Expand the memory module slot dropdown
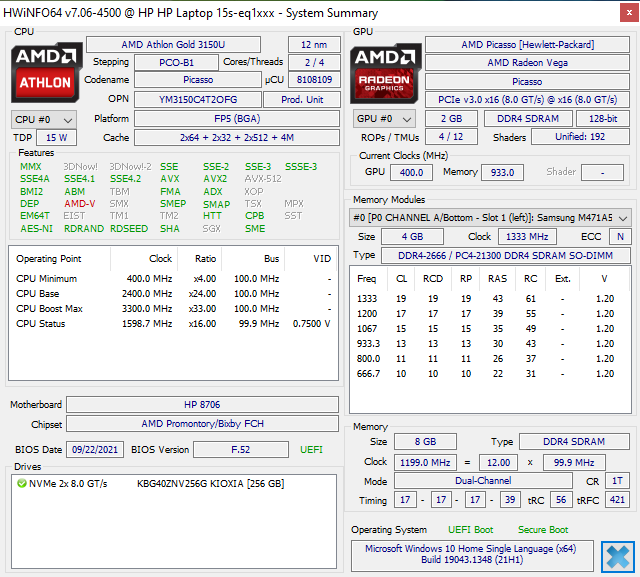This screenshot has height=577, width=640. [490, 218]
